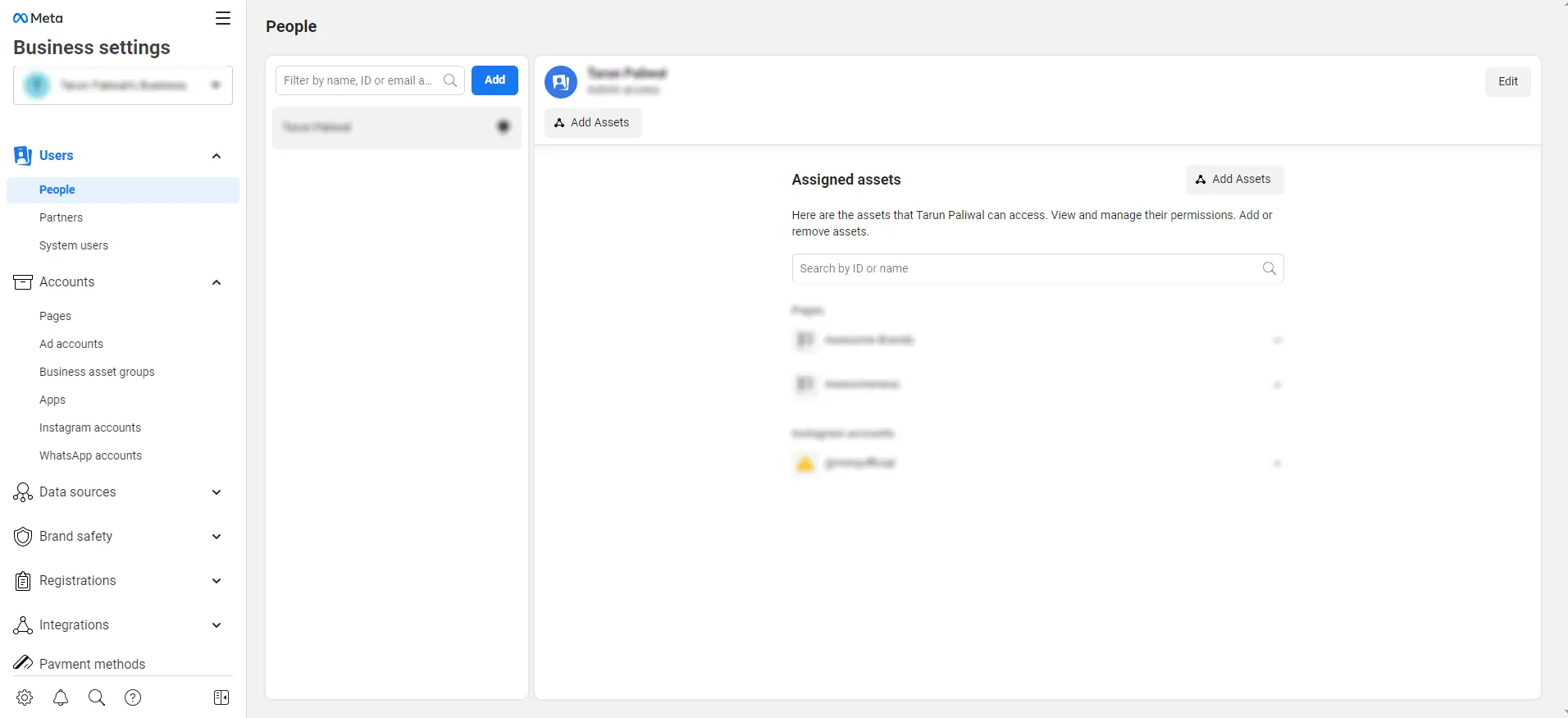Click Add Assets beside Assigned assets heading
Viewport: 1568px width, 718px height.
(x=1234, y=179)
